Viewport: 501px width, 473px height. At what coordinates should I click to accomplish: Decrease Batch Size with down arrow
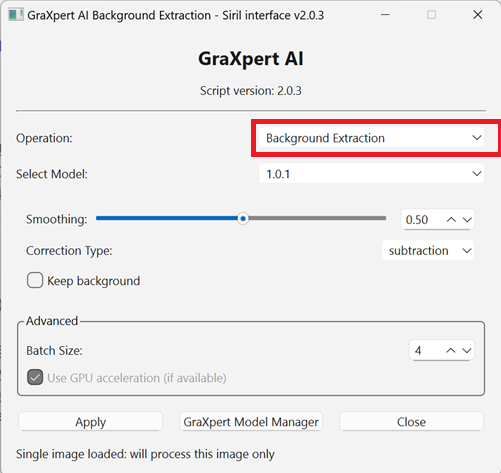pos(467,350)
